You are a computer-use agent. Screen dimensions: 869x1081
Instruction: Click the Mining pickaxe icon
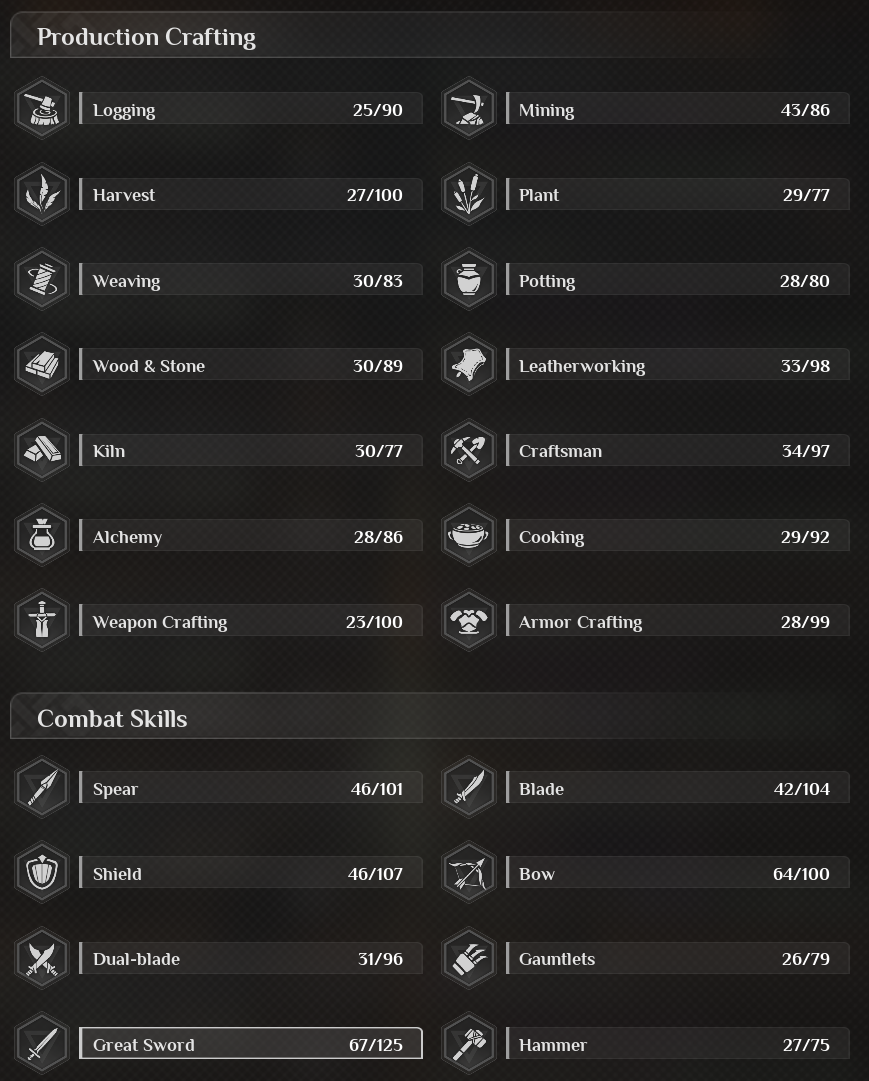tap(468, 109)
